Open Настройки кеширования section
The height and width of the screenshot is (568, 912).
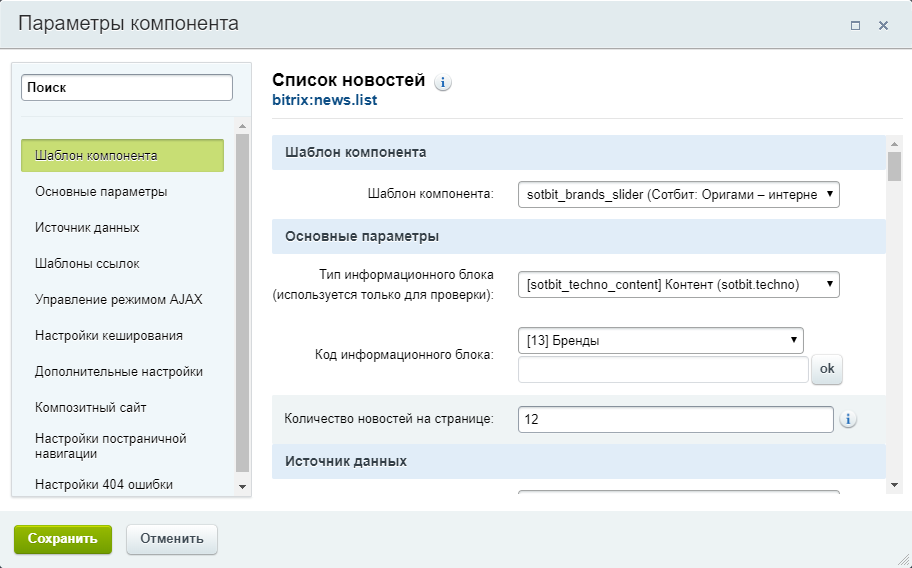[109, 335]
